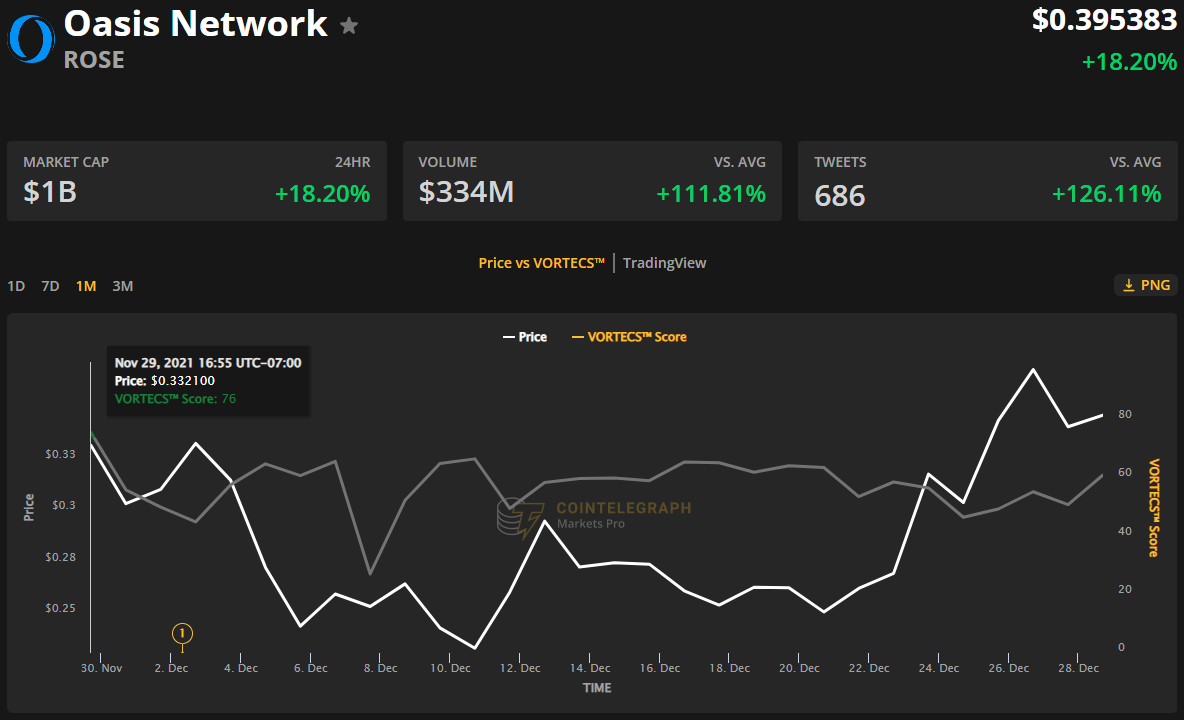The height and width of the screenshot is (720, 1184).
Task: Toggle the VORTECS Score series in legend
Action: point(628,337)
